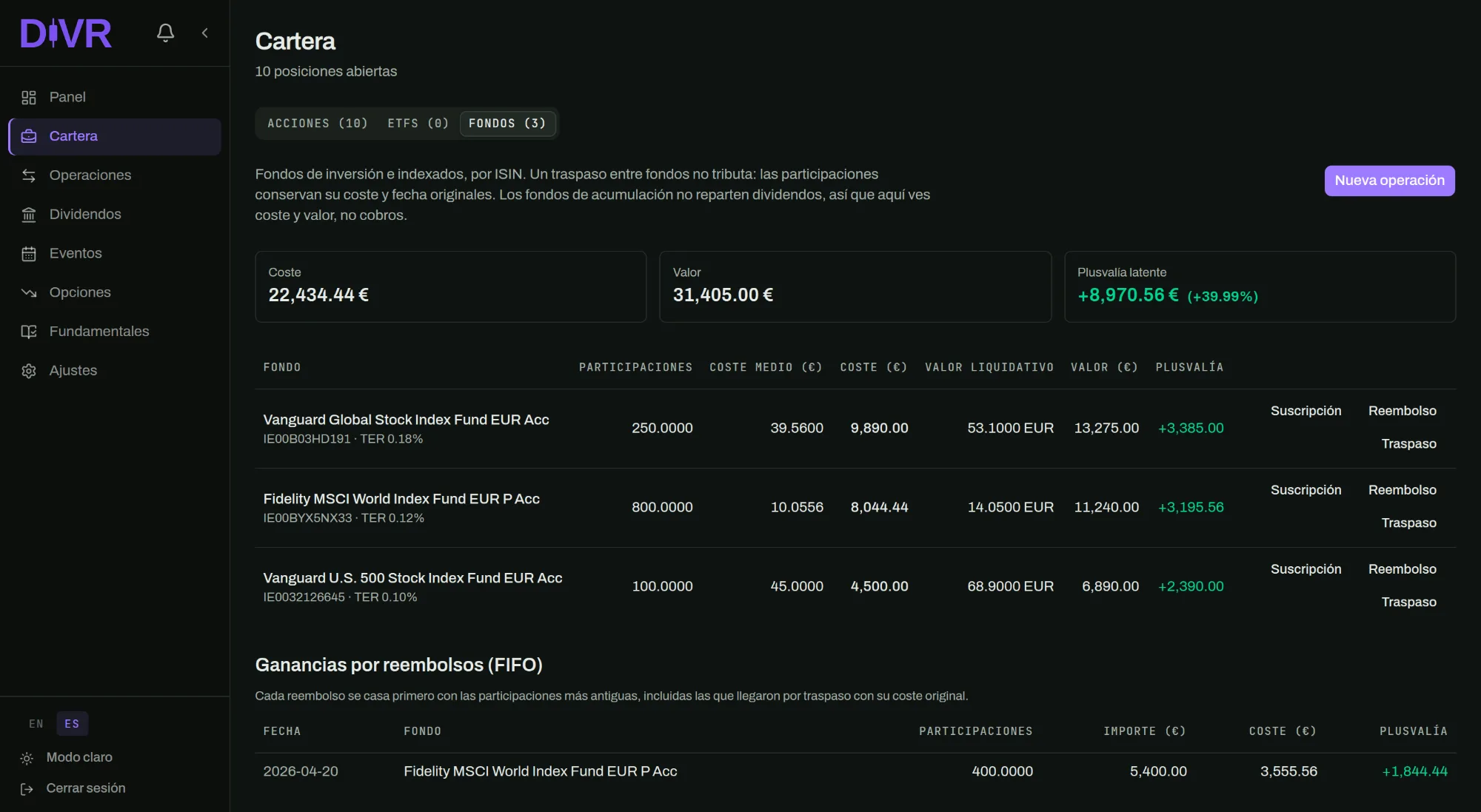This screenshot has width=1481, height=812.
Task: Open the Operaciones arrows icon
Action: pos(29,175)
